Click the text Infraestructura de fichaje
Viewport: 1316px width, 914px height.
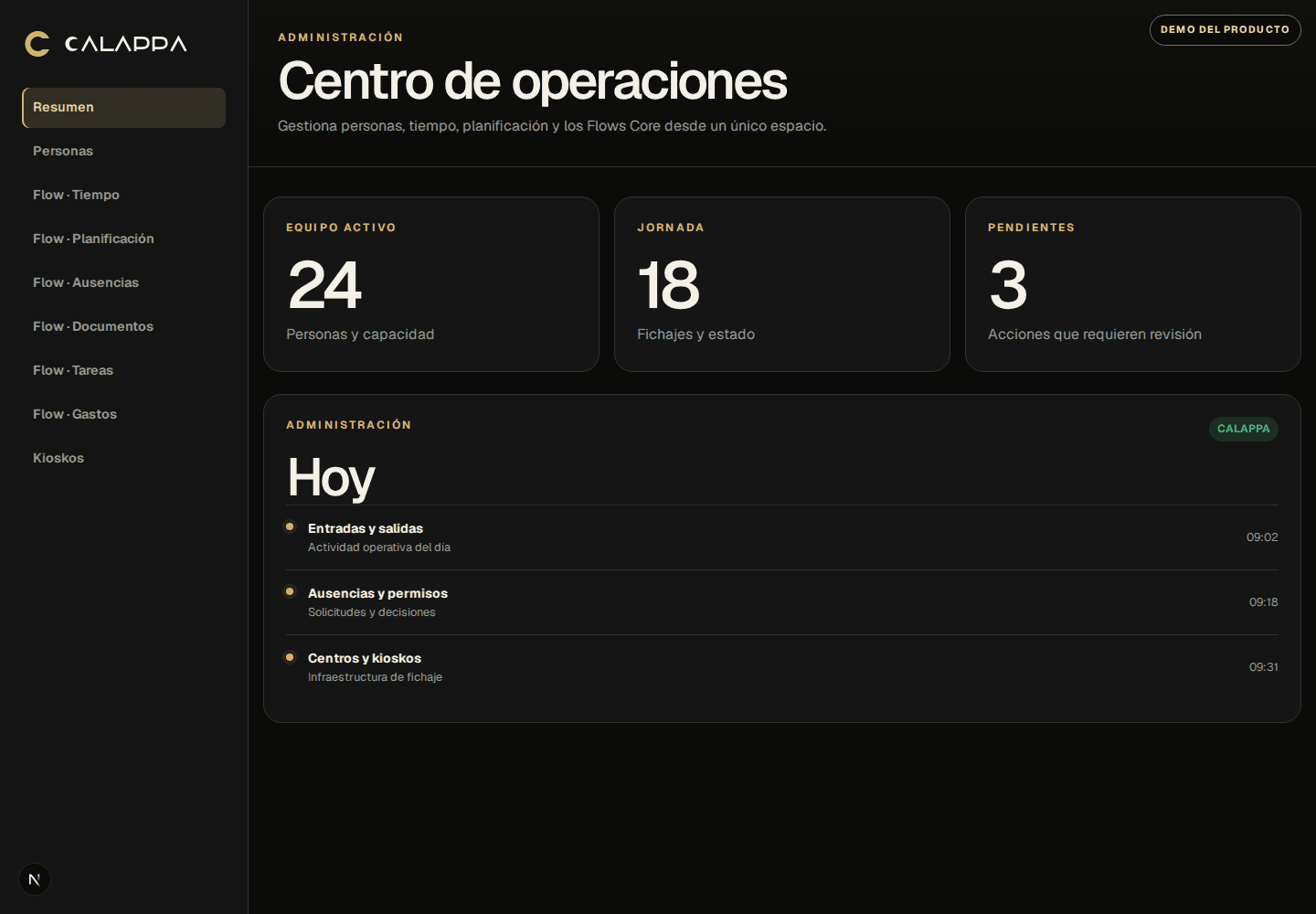tap(376, 677)
